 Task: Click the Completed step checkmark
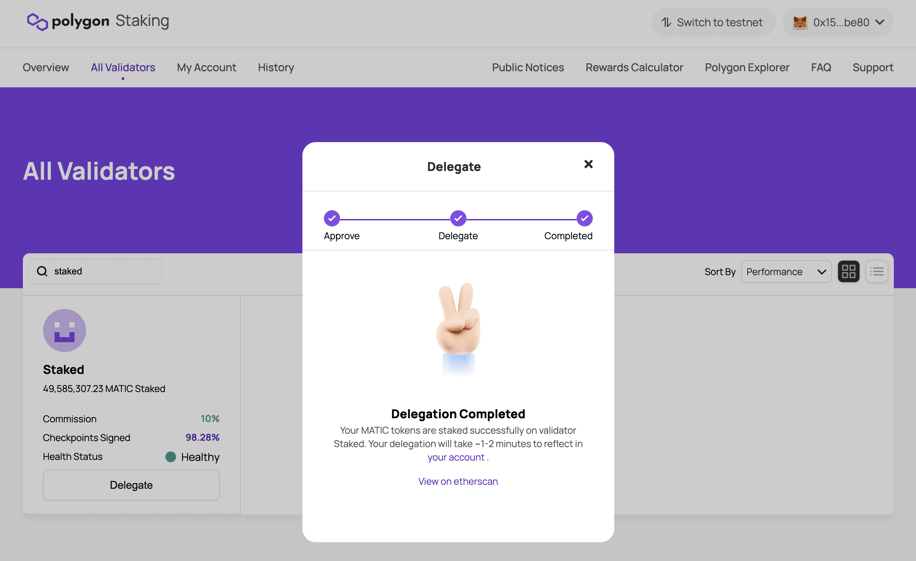click(584, 218)
